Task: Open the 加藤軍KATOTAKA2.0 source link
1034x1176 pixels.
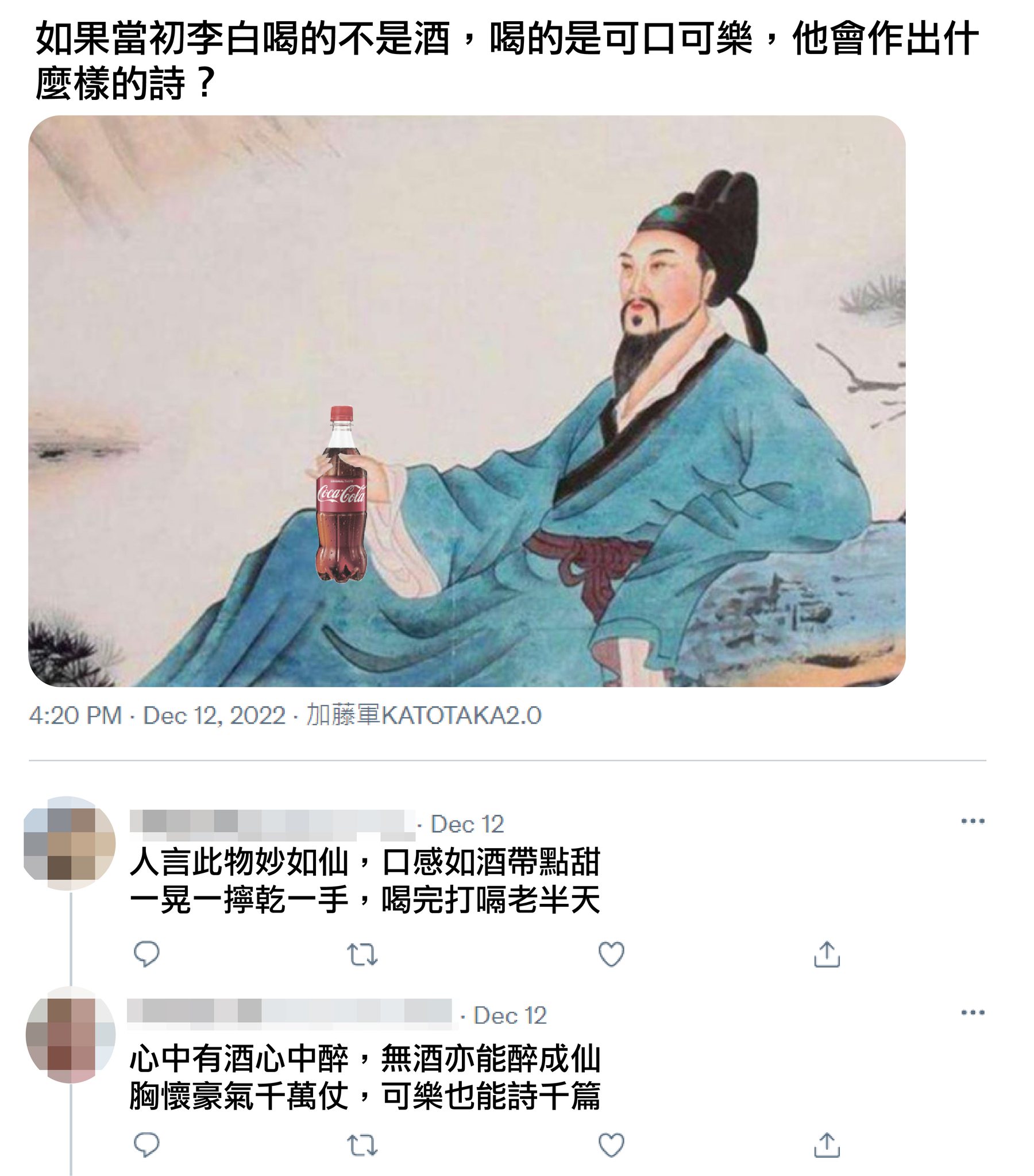Action: [x=424, y=715]
